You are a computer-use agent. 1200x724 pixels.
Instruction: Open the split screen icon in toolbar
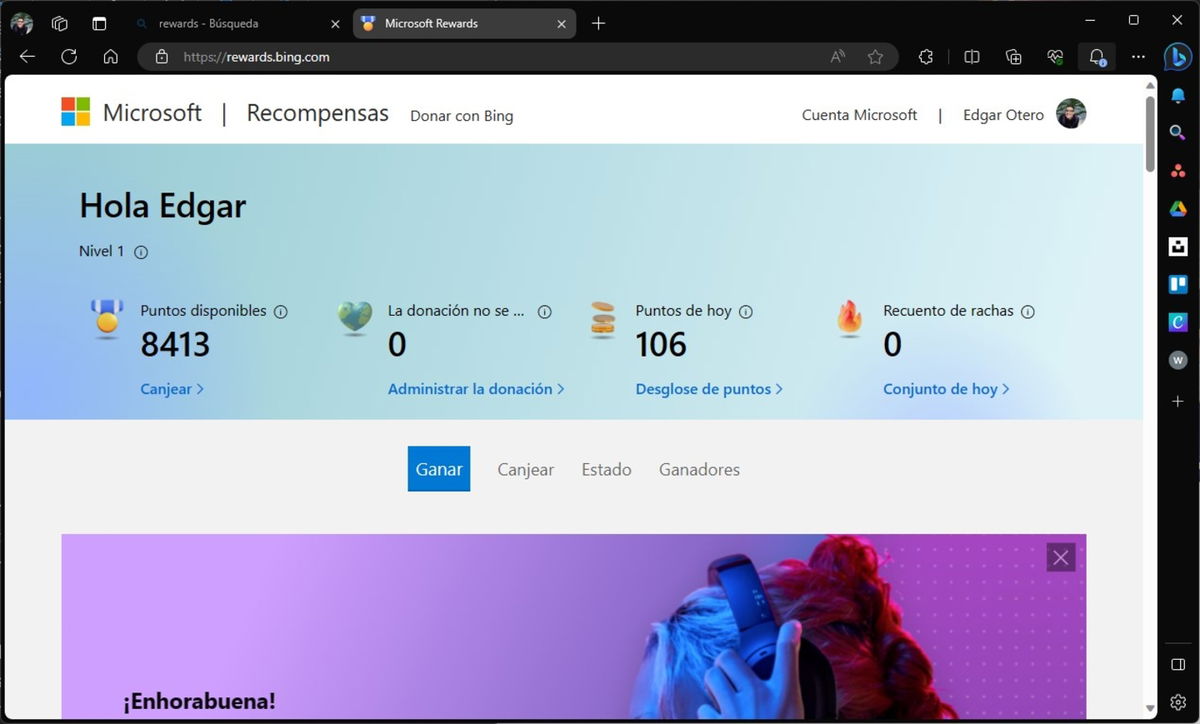(x=971, y=57)
